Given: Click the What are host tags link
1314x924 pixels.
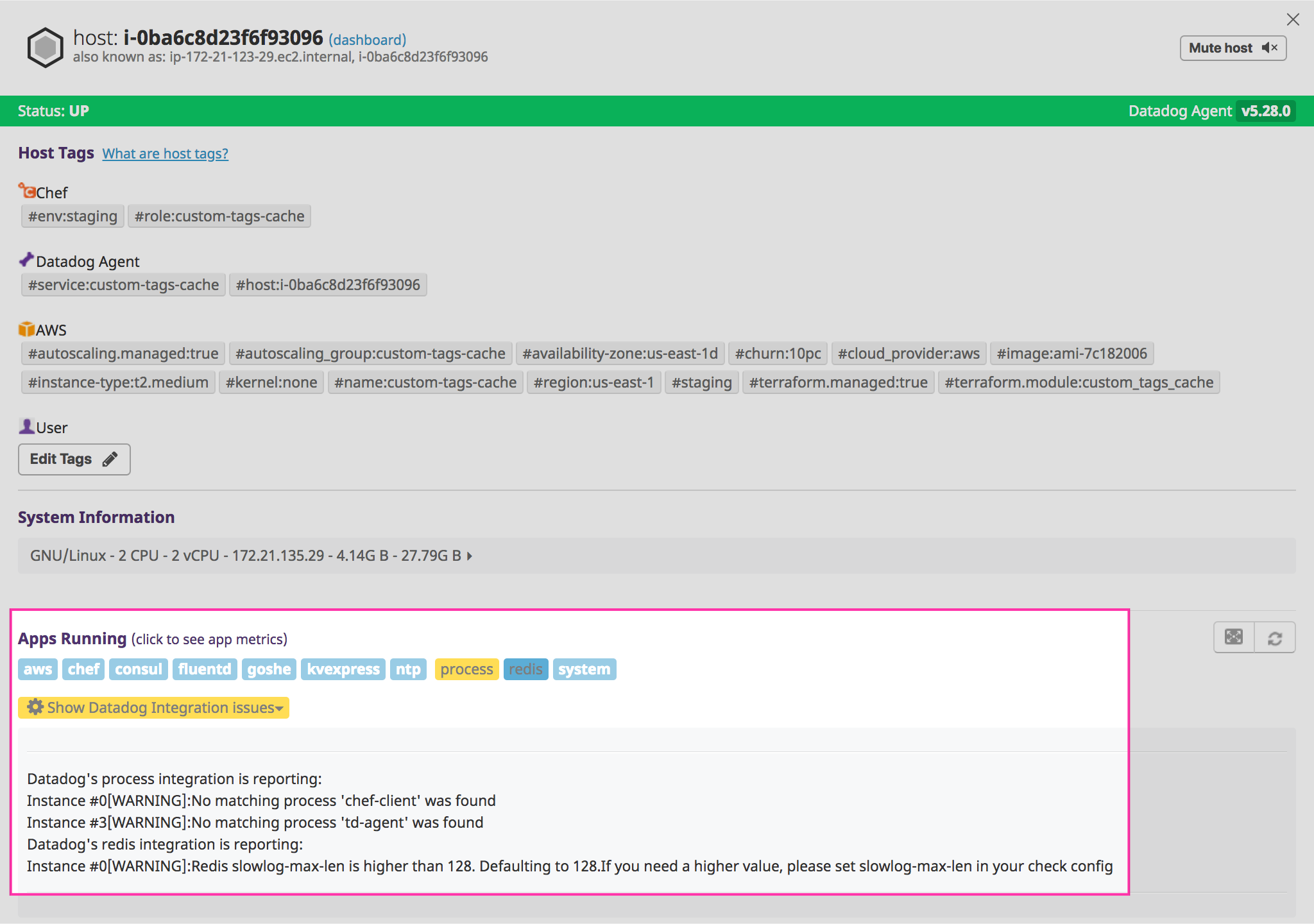Looking at the screenshot, I should point(165,153).
